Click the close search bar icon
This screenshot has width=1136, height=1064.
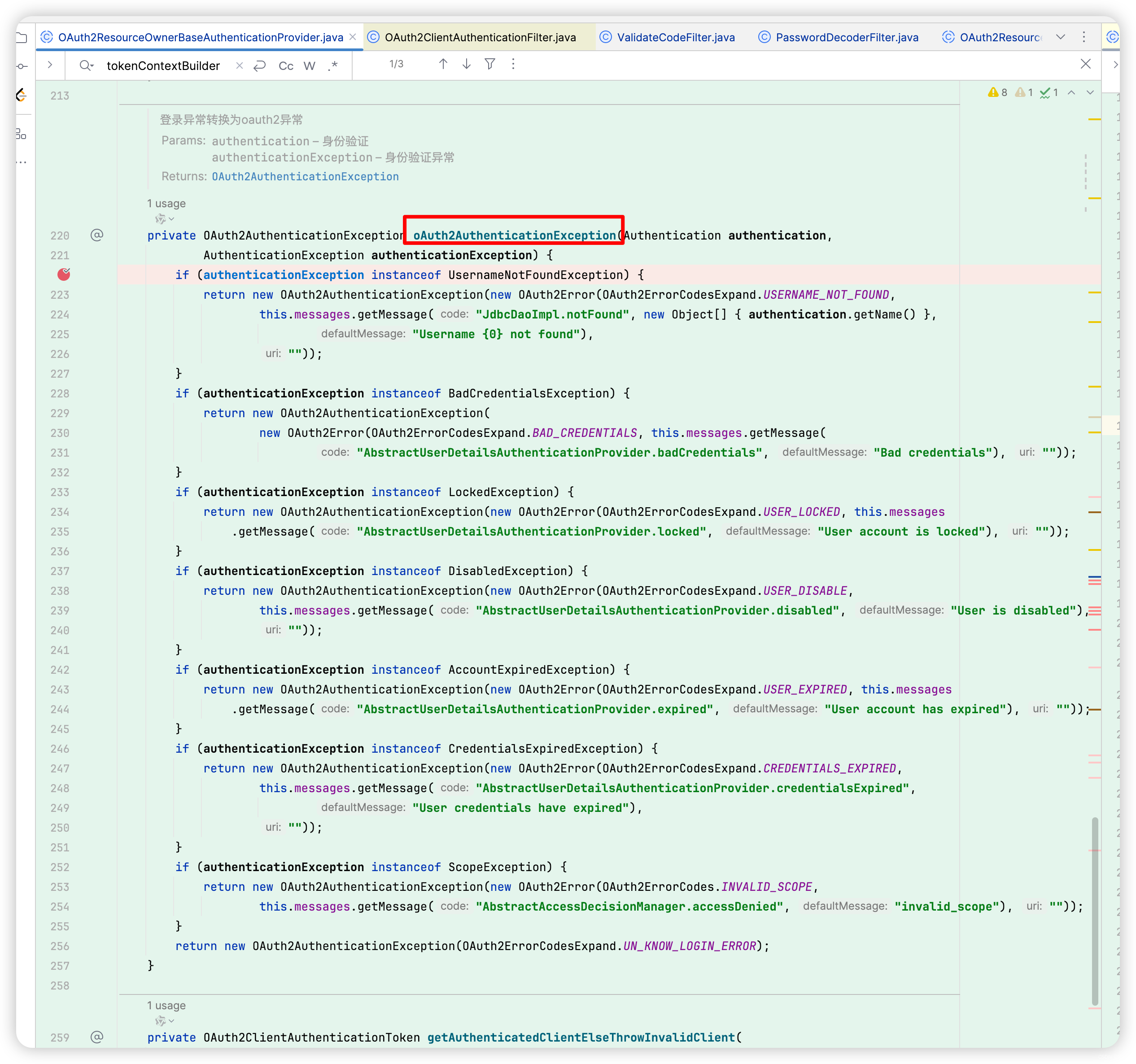pyautogui.click(x=1088, y=64)
